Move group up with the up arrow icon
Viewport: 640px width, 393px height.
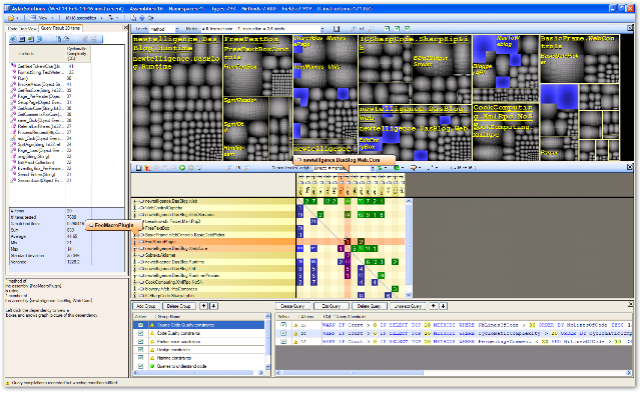[x=204, y=306]
